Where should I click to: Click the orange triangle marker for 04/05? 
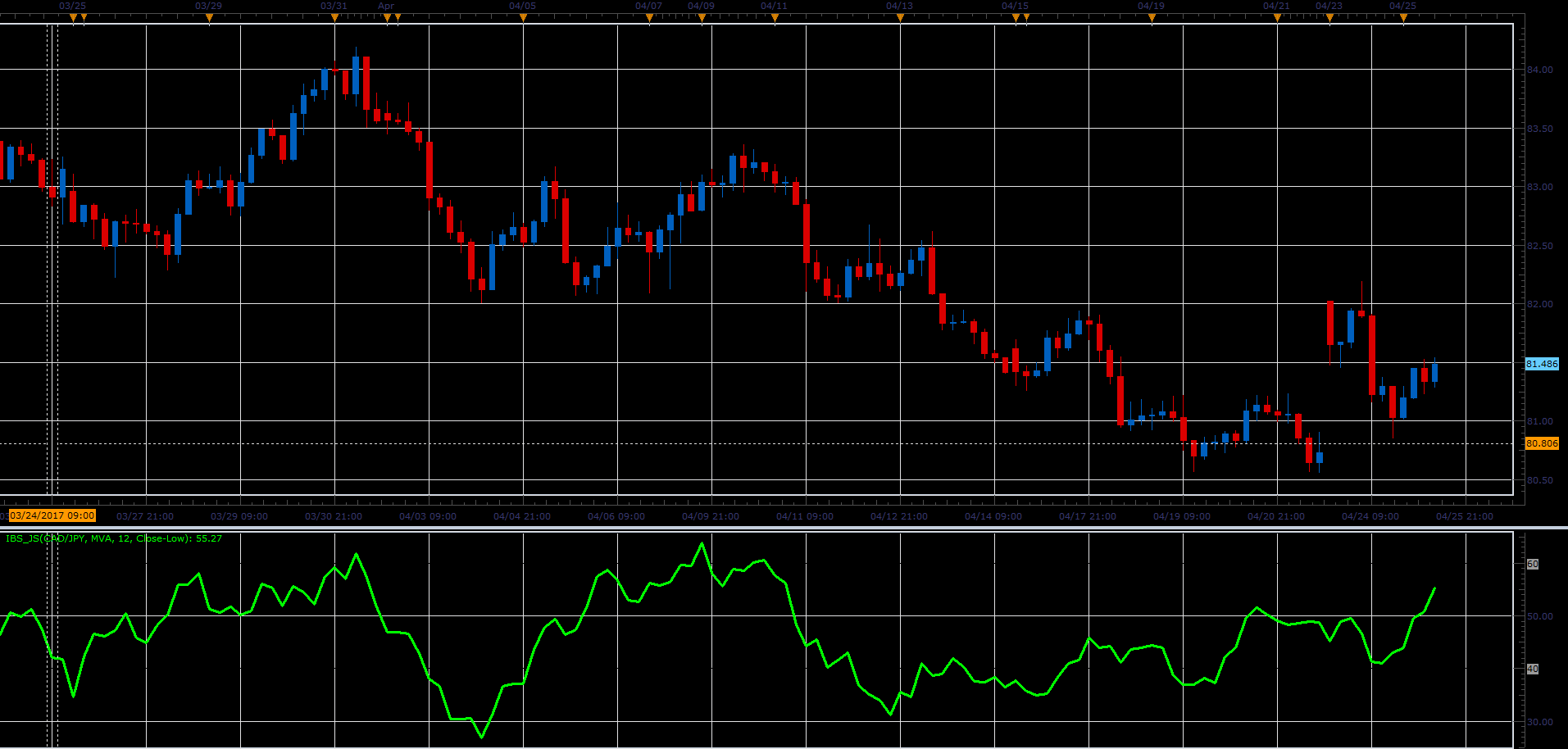[x=523, y=18]
